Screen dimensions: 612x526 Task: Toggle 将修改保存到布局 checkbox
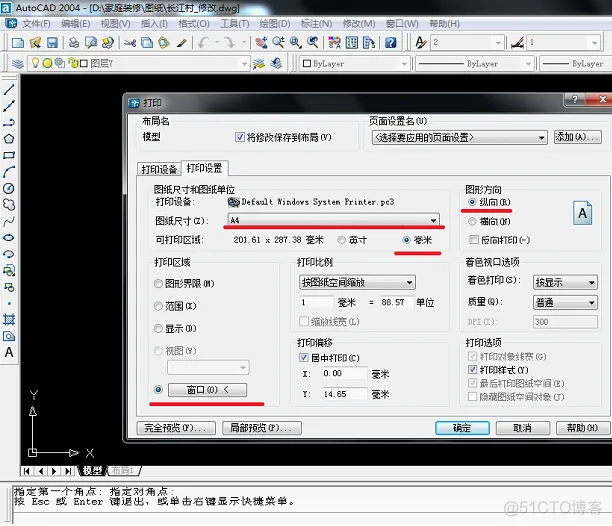240,137
